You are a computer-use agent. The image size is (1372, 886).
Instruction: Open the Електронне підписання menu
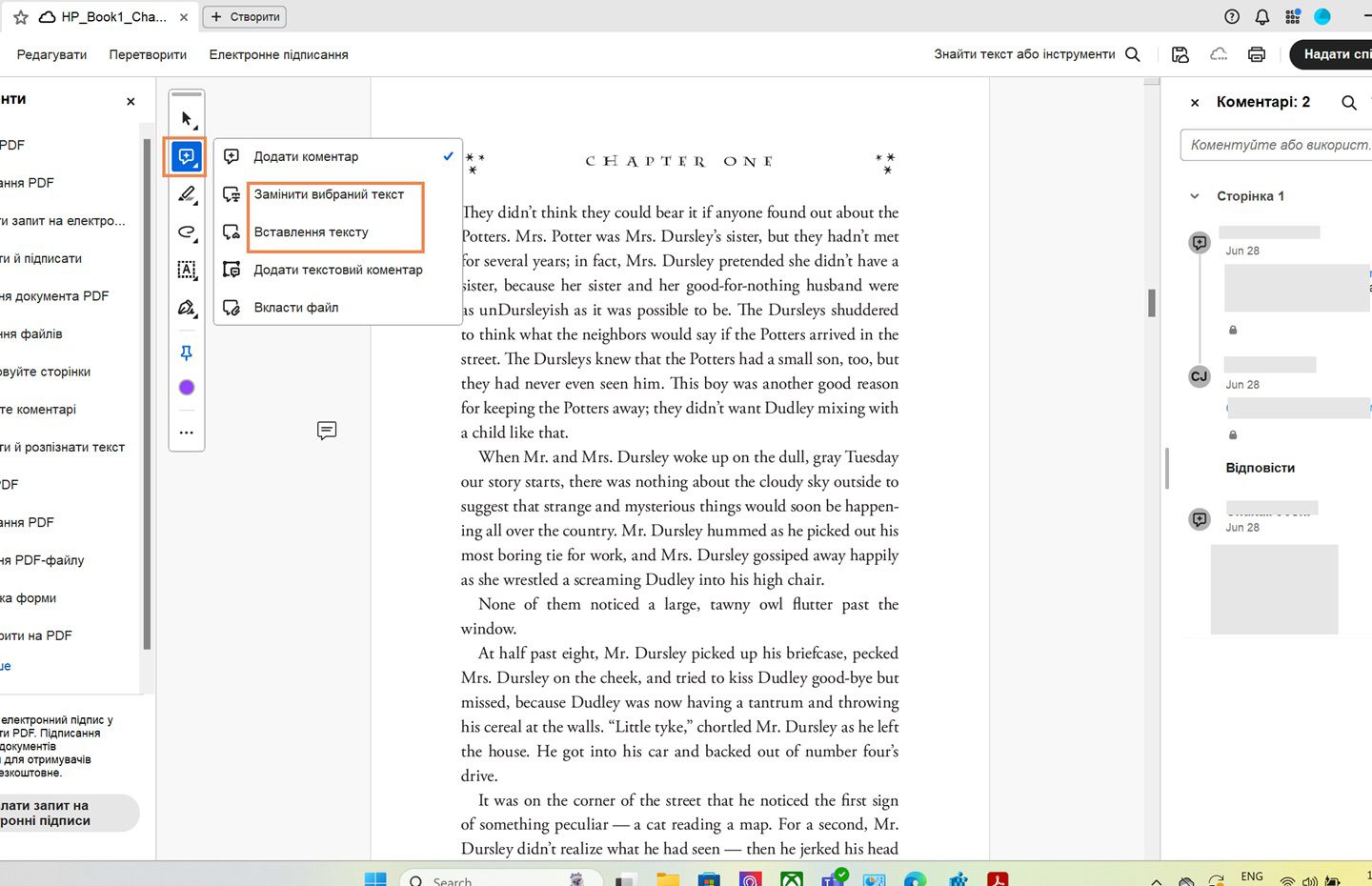coord(278,54)
